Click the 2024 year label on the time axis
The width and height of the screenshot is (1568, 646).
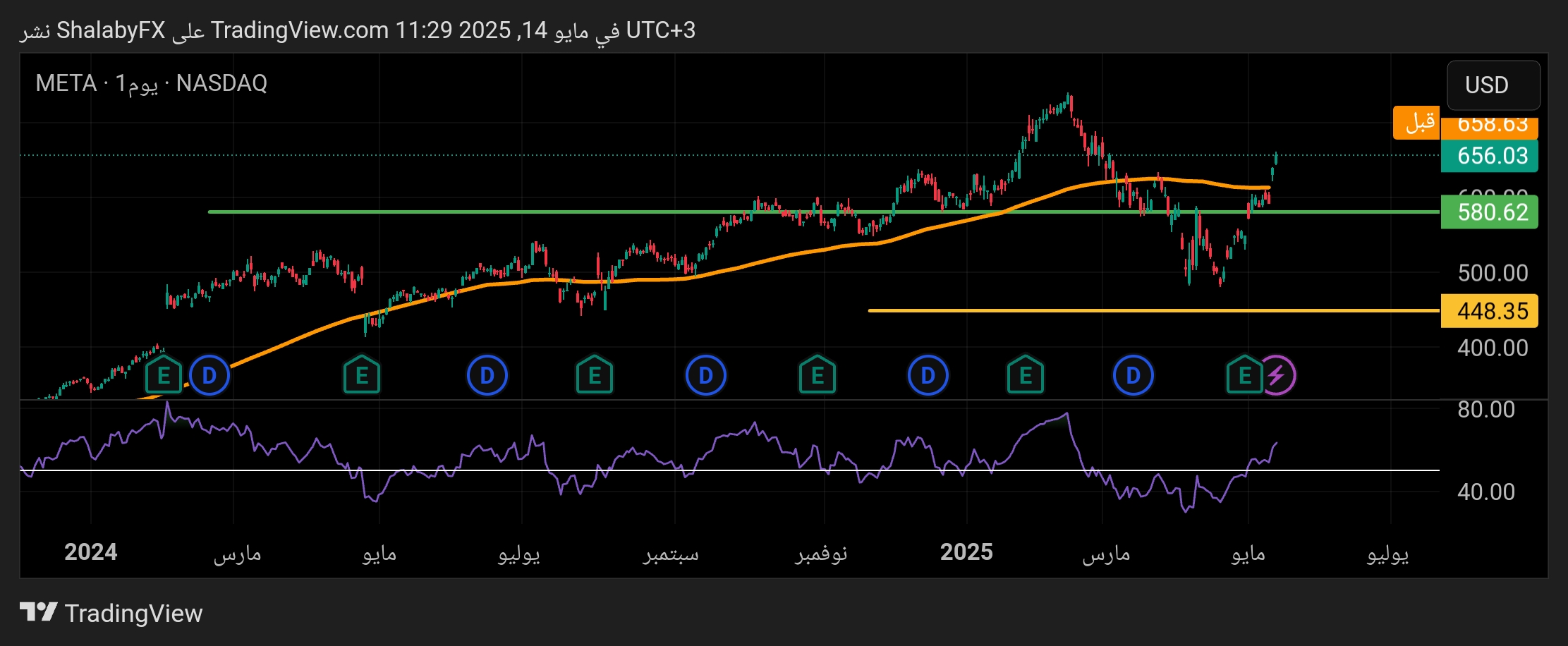click(91, 551)
